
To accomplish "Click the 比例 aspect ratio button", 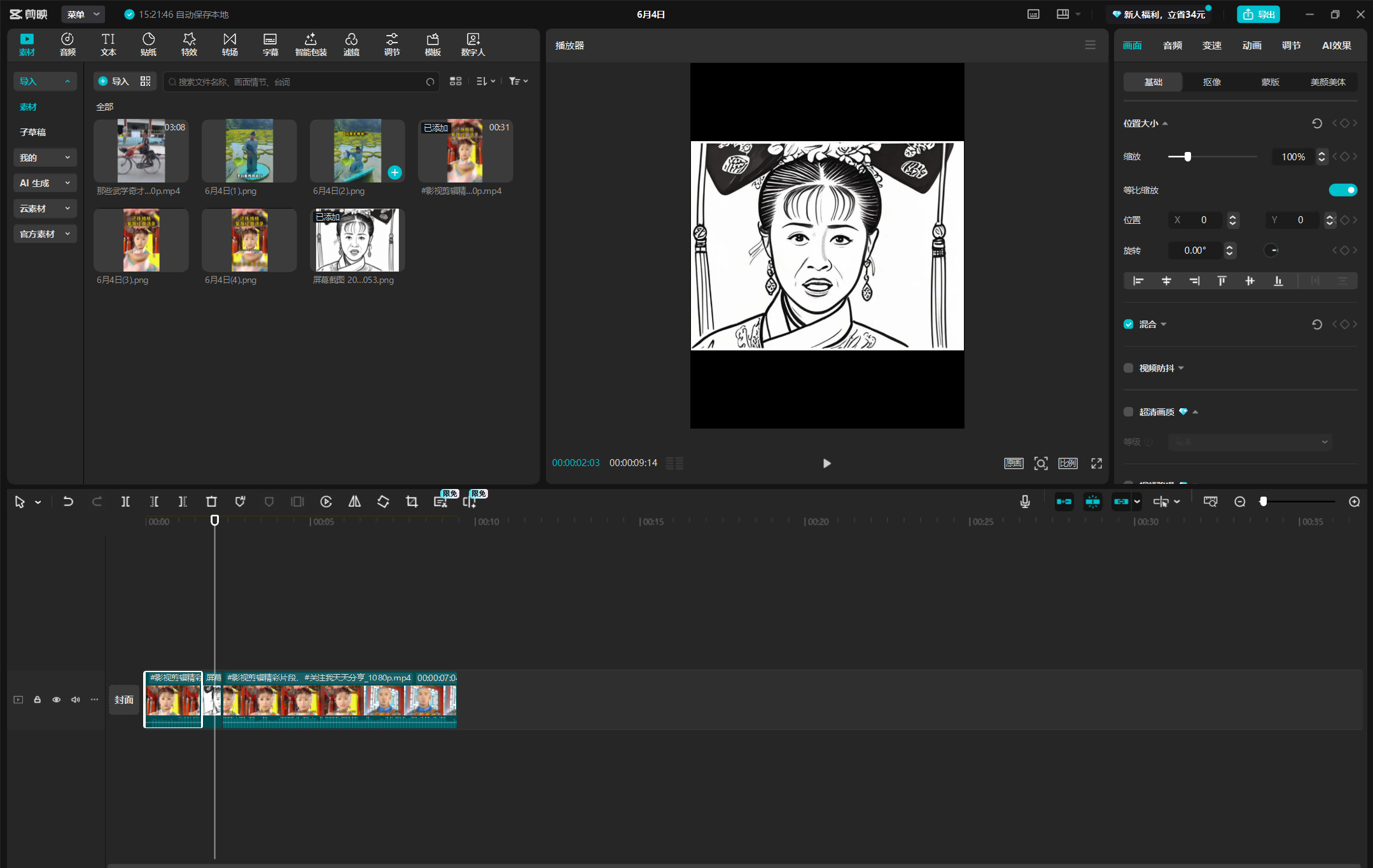I will click(x=1068, y=463).
